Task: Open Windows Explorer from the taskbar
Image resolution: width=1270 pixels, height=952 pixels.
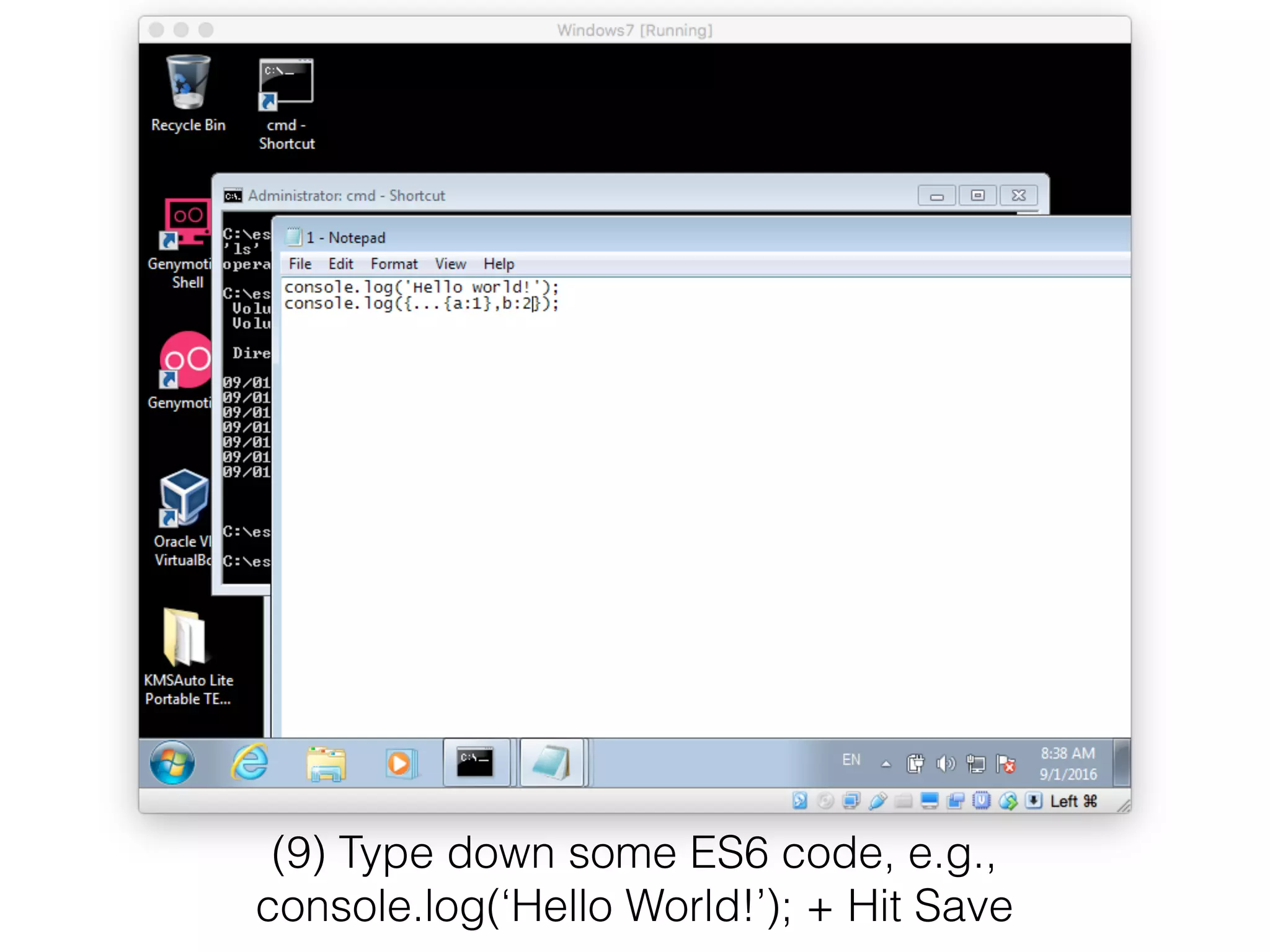Action: click(326, 764)
